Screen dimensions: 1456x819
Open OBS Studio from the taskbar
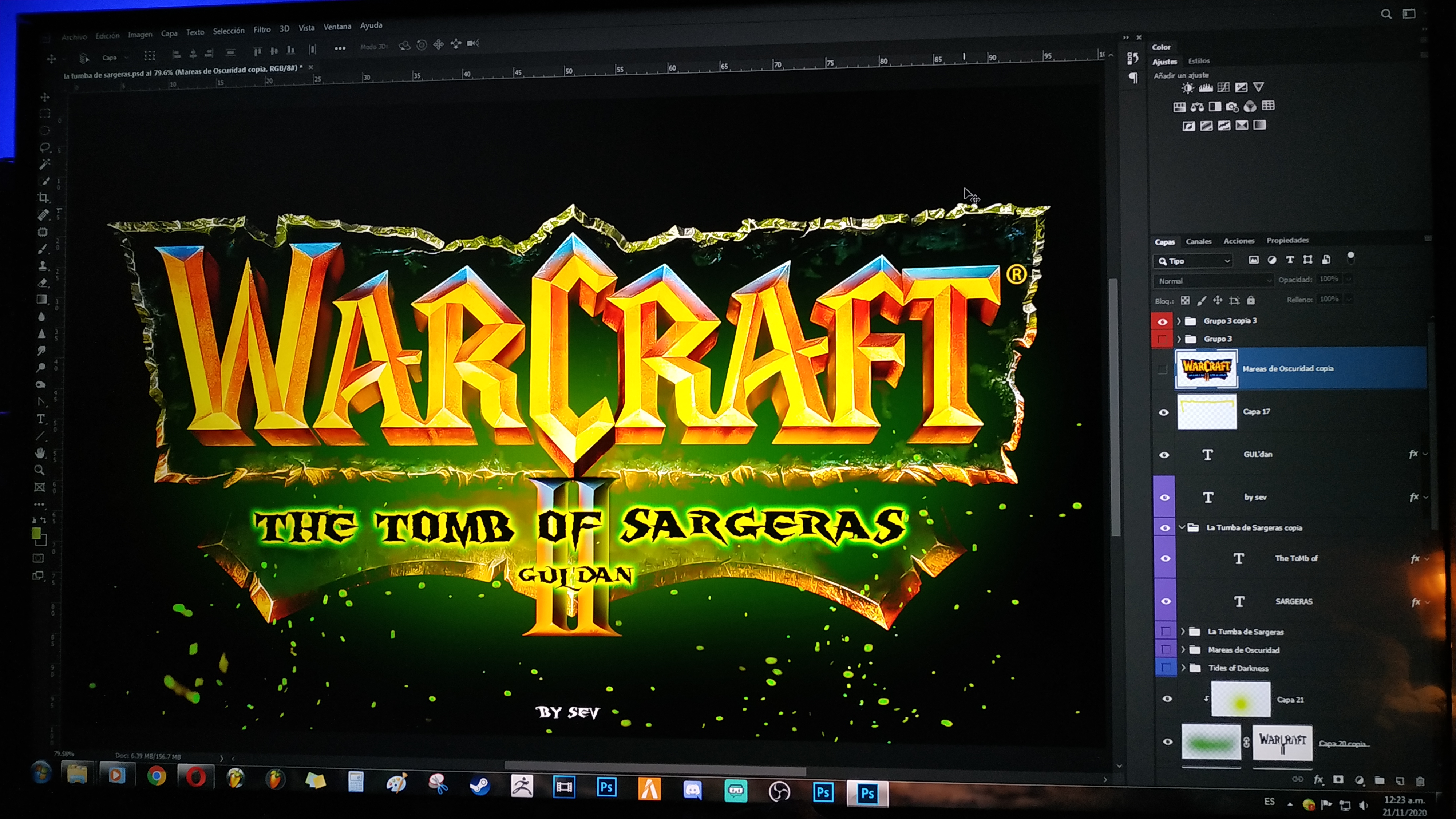(x=779, y=791)
